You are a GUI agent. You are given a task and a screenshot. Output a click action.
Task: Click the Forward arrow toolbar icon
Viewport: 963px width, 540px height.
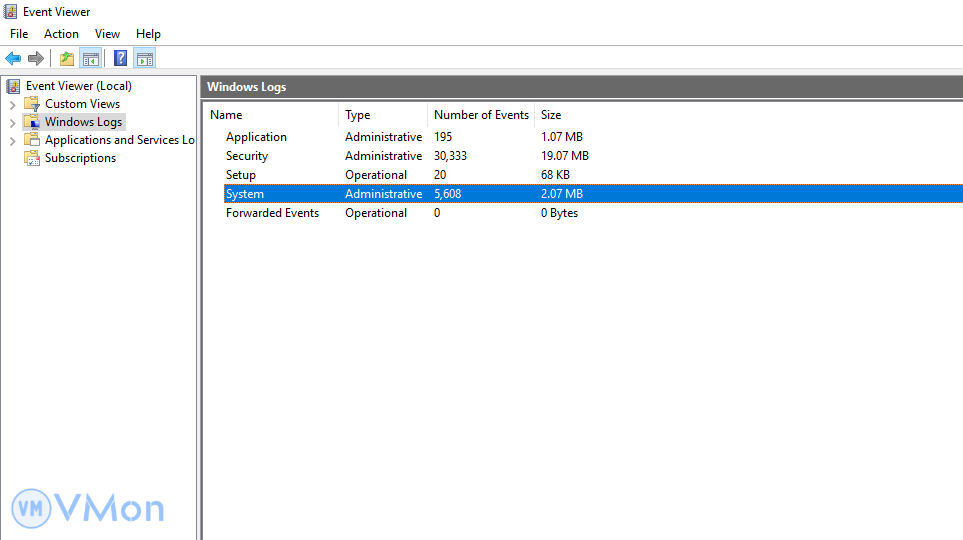[36, 58]
